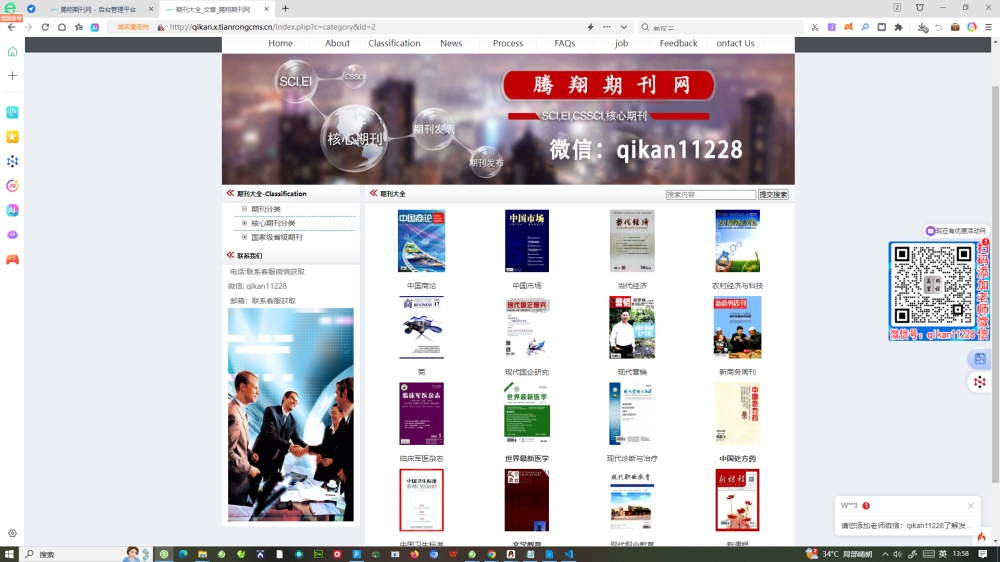Open the sidebar red game controller icon
Screen dimensions: 1000x562
[12, 260]
